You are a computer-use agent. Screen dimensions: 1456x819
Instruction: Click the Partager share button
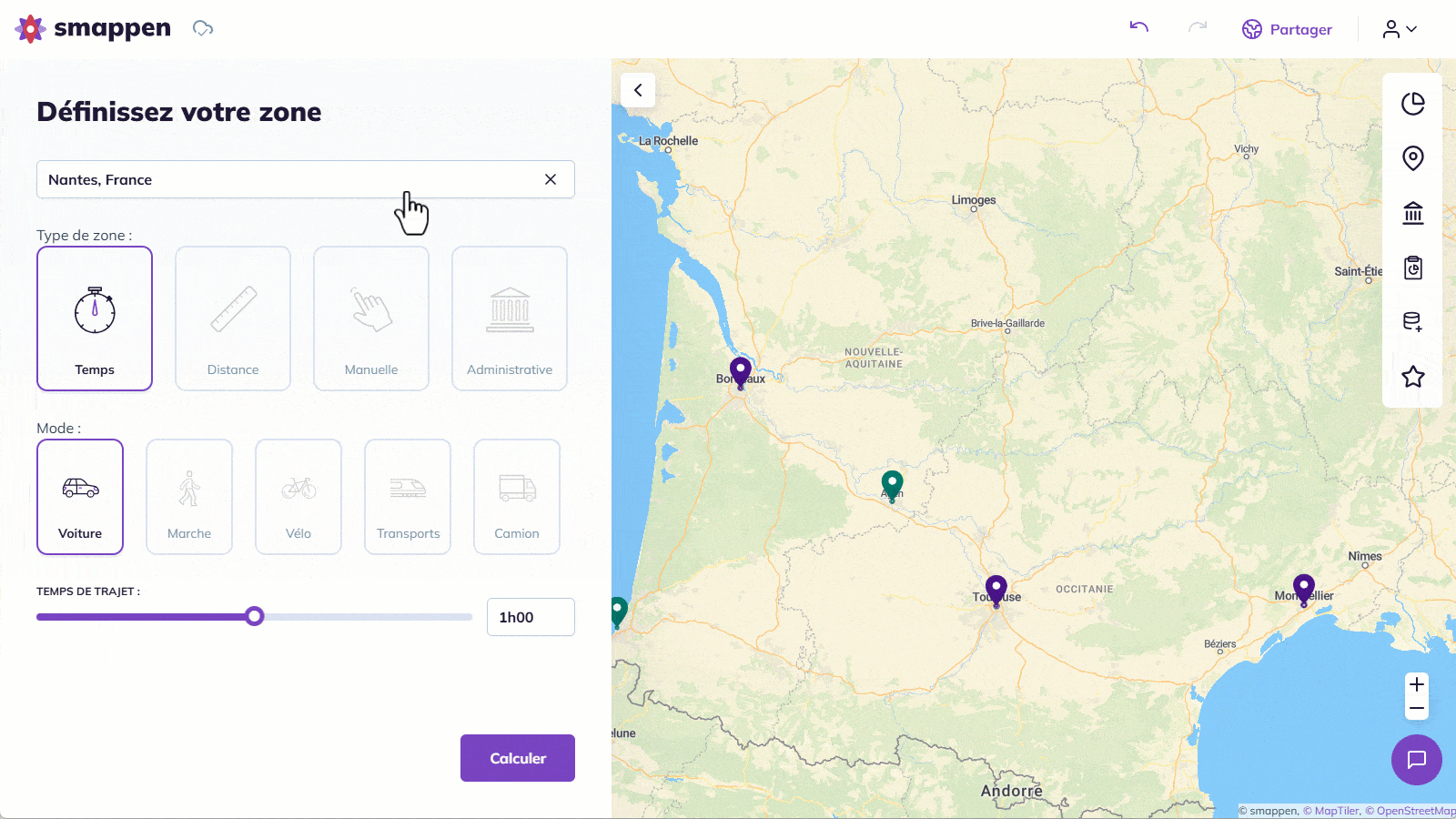tap(1287, 29)
